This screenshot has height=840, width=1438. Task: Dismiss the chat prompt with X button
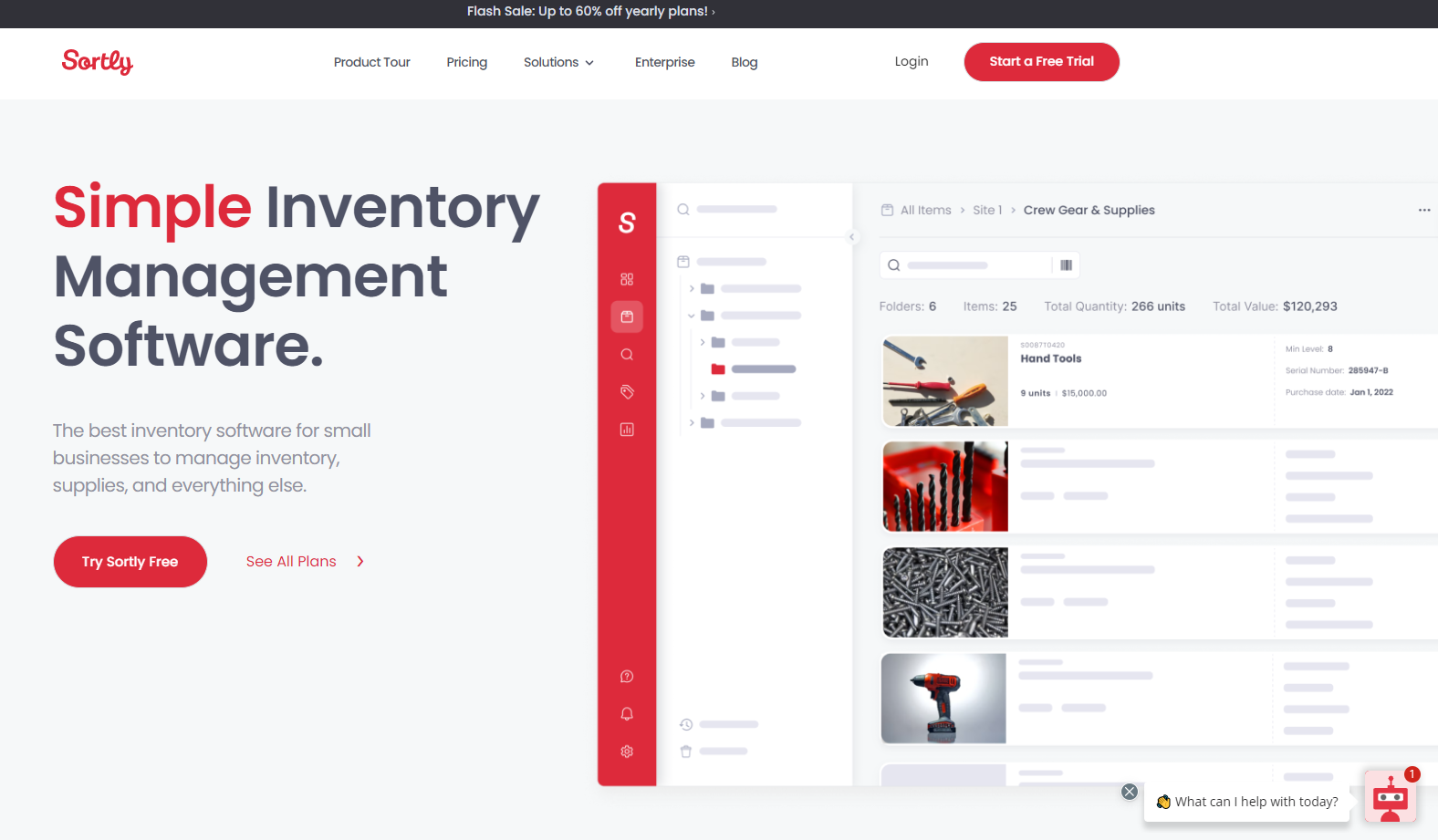tap(1130, 792)
